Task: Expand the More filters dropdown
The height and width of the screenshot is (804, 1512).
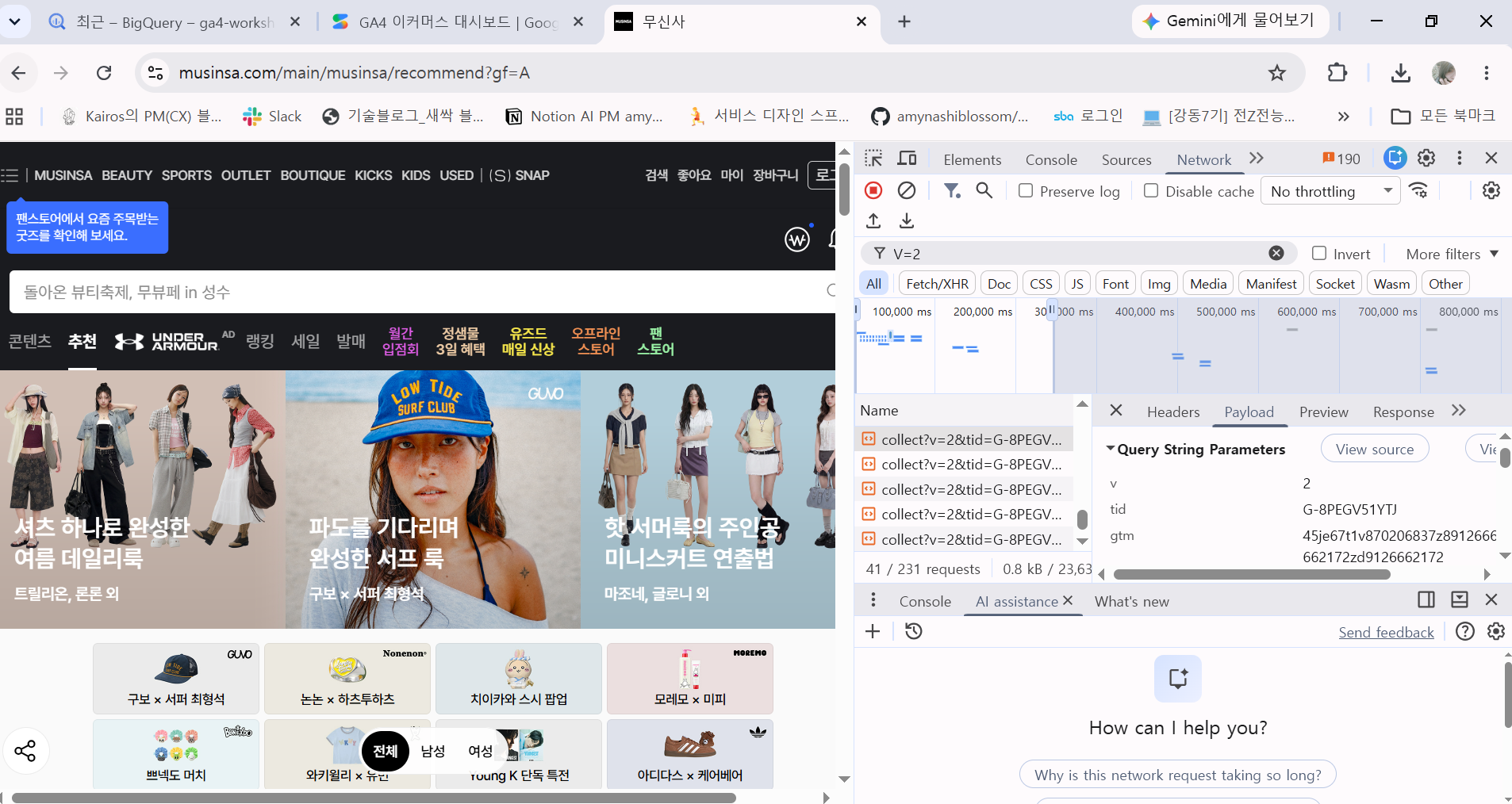Action: (1452, 254)
